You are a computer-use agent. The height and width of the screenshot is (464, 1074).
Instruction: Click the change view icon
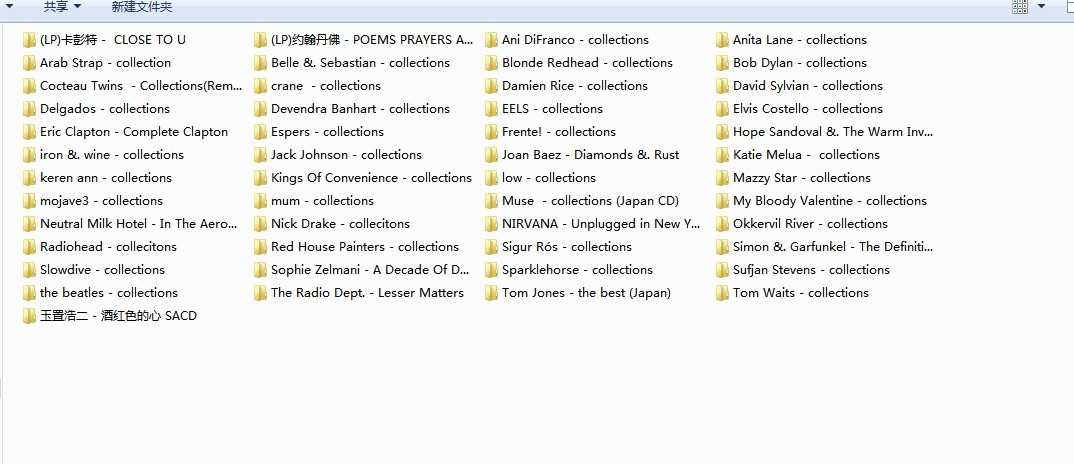[1020, 6]
